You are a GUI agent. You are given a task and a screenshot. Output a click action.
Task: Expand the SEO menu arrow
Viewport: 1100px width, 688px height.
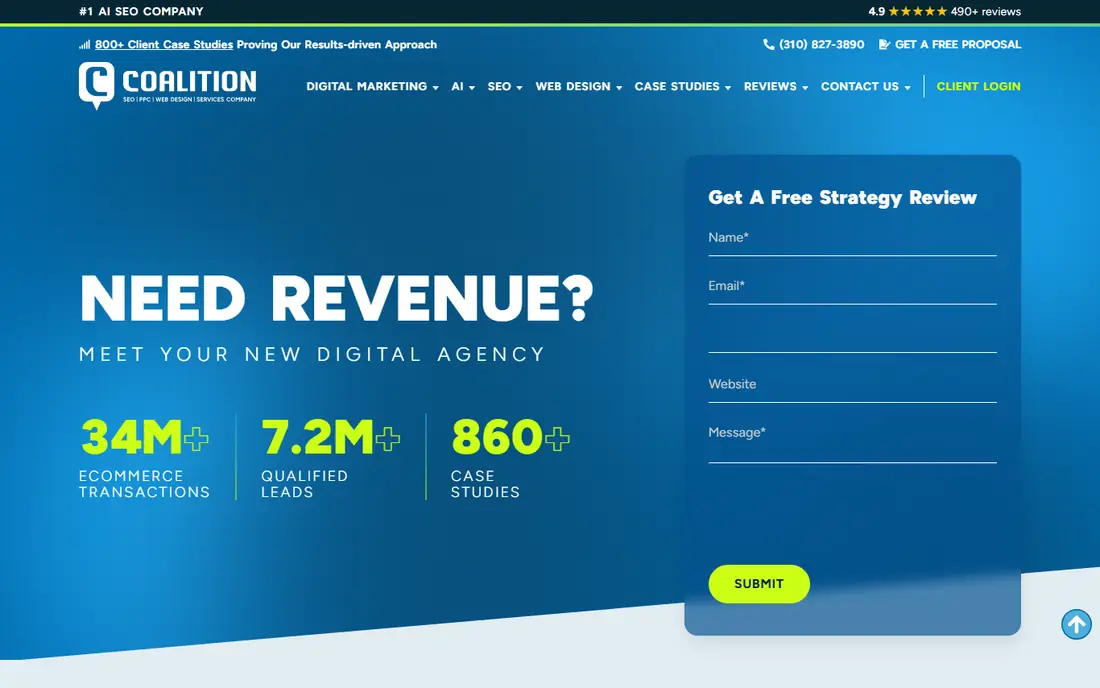519,88
